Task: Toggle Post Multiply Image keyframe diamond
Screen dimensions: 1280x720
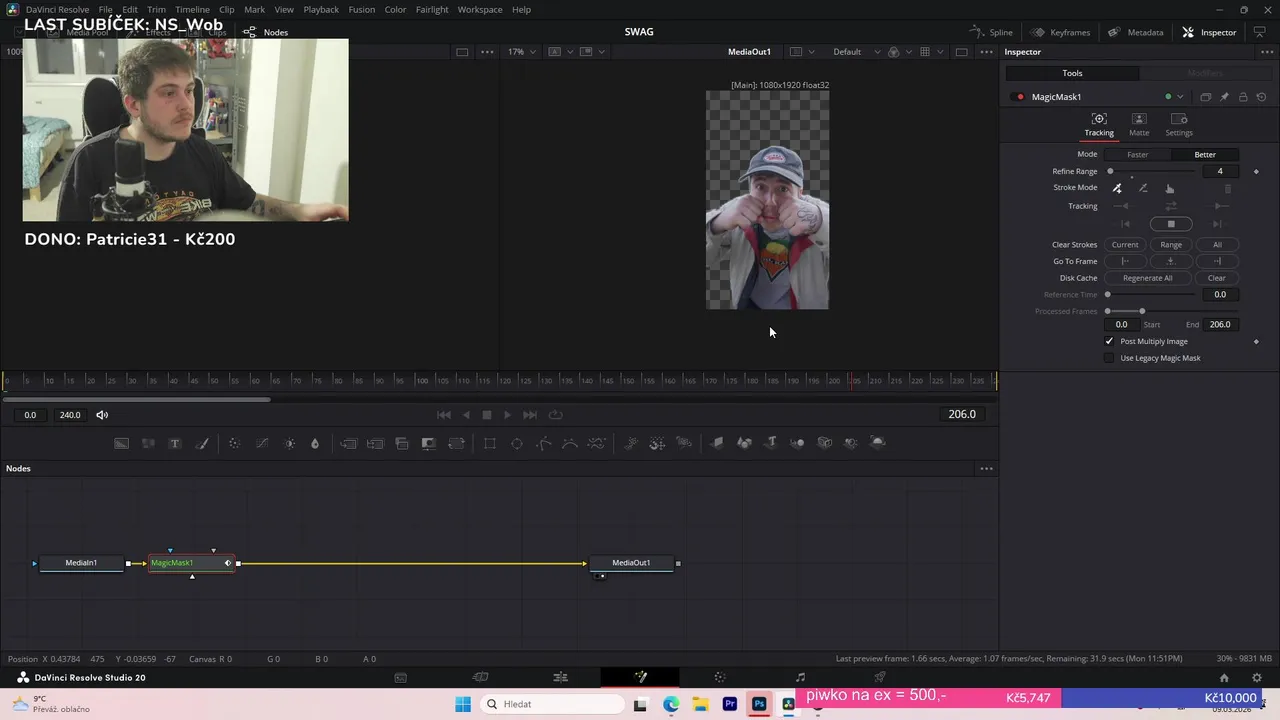Action: pos(1256,341)
